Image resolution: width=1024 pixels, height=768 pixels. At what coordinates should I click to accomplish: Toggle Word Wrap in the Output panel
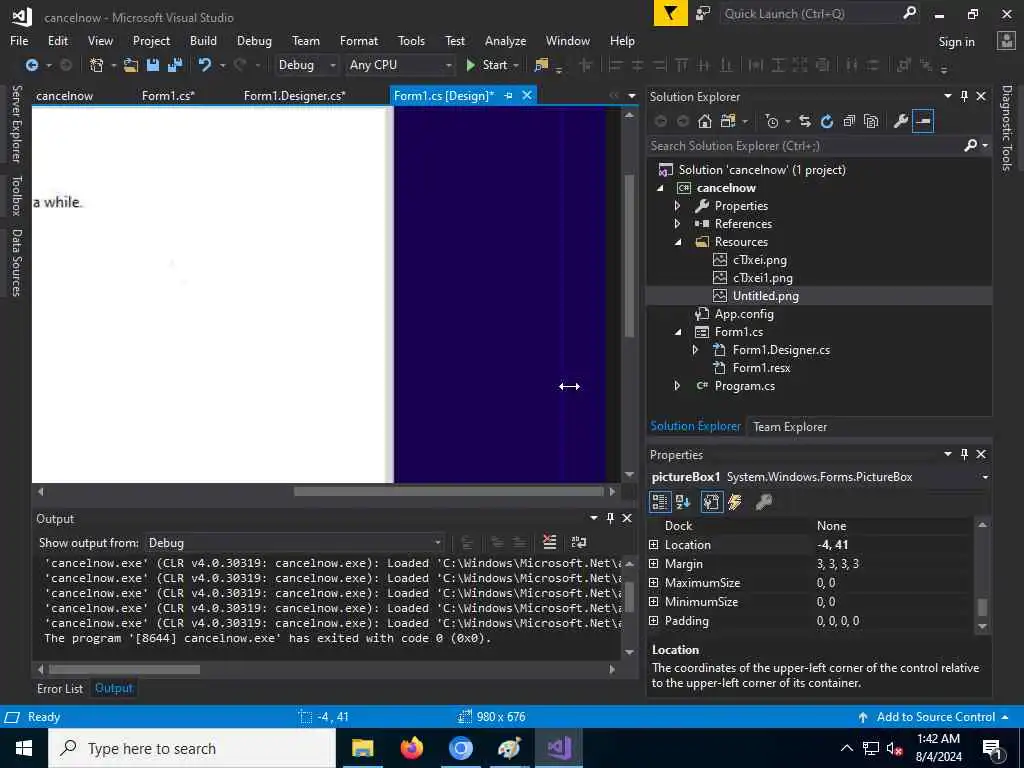click(579, 542)
